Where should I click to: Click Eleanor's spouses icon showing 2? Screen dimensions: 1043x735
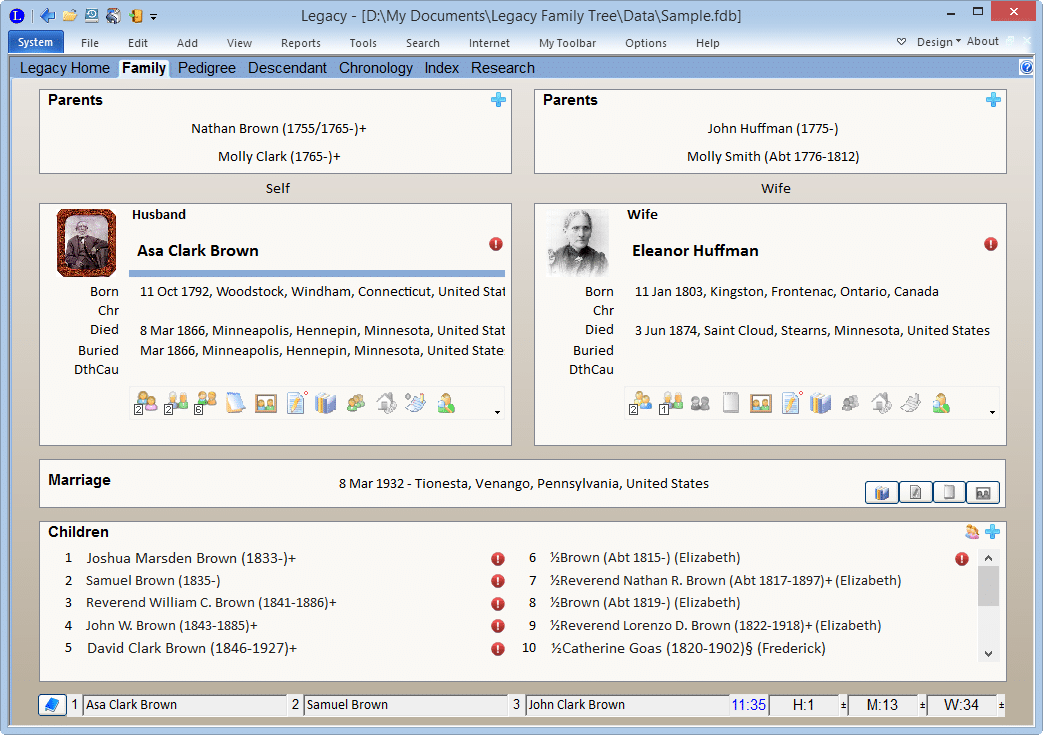641,403
